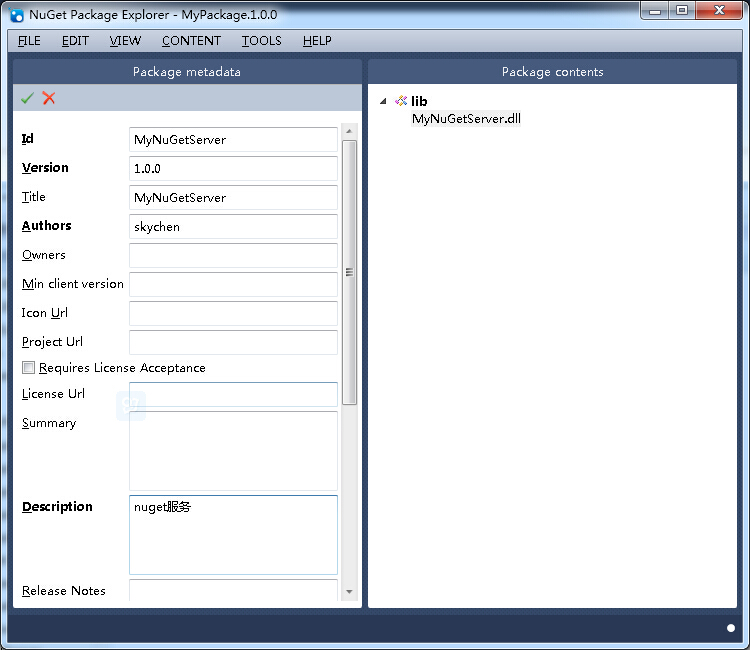Maximize the NuGet Package Explorer window
This screenshot has height=650, width=750.
(x=682, y=11)
